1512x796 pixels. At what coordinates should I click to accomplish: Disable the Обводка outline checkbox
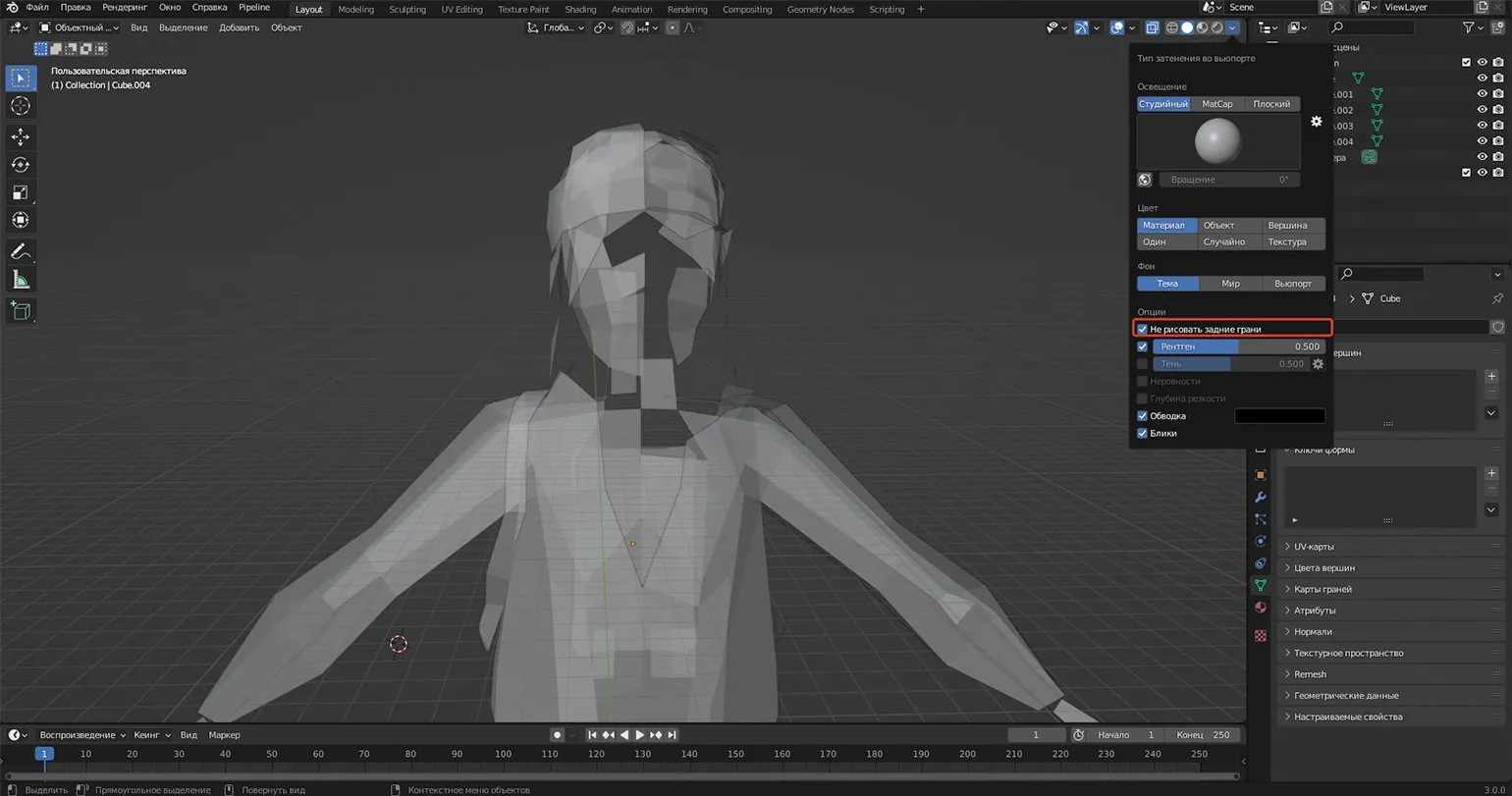(1142, 416)
